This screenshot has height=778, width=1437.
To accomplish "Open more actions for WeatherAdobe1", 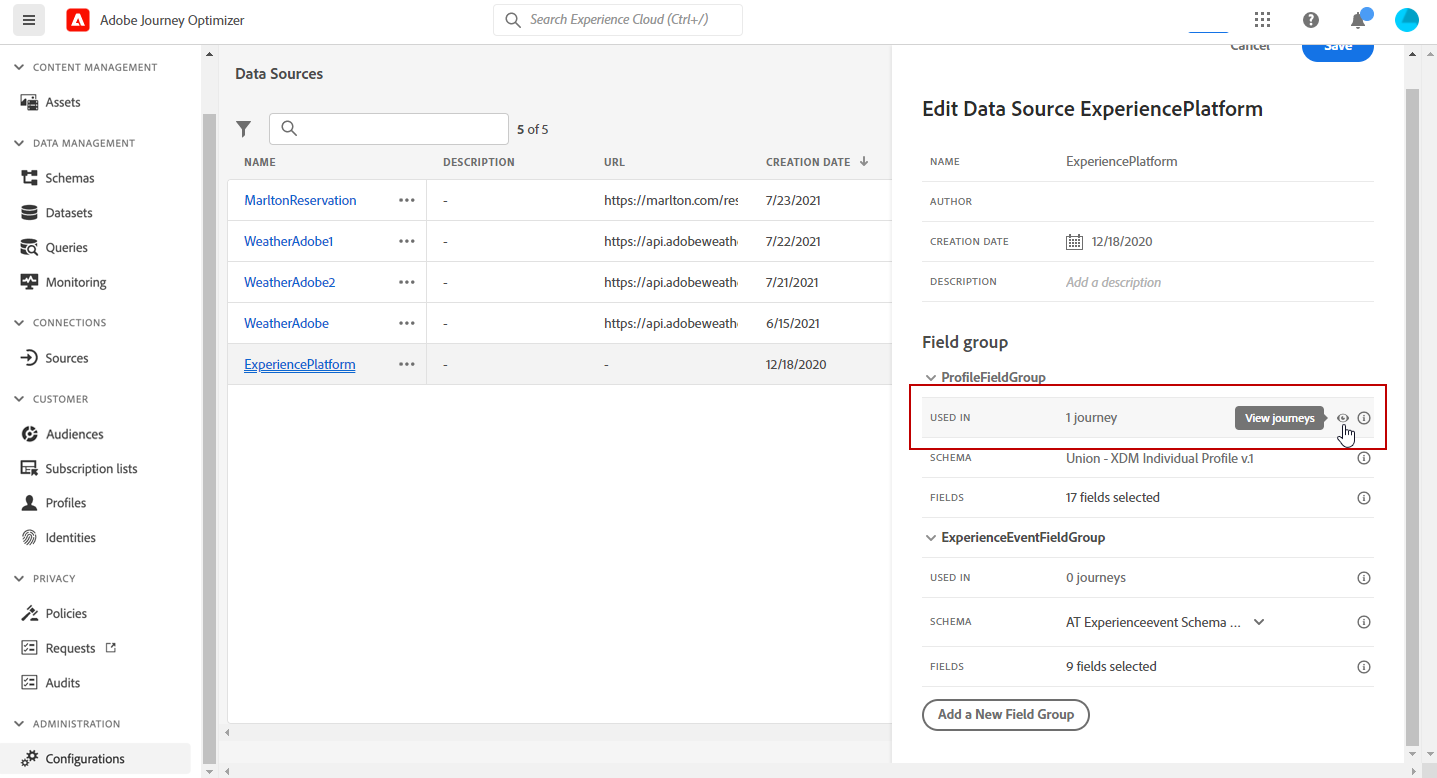I will (x=407, y=241).
